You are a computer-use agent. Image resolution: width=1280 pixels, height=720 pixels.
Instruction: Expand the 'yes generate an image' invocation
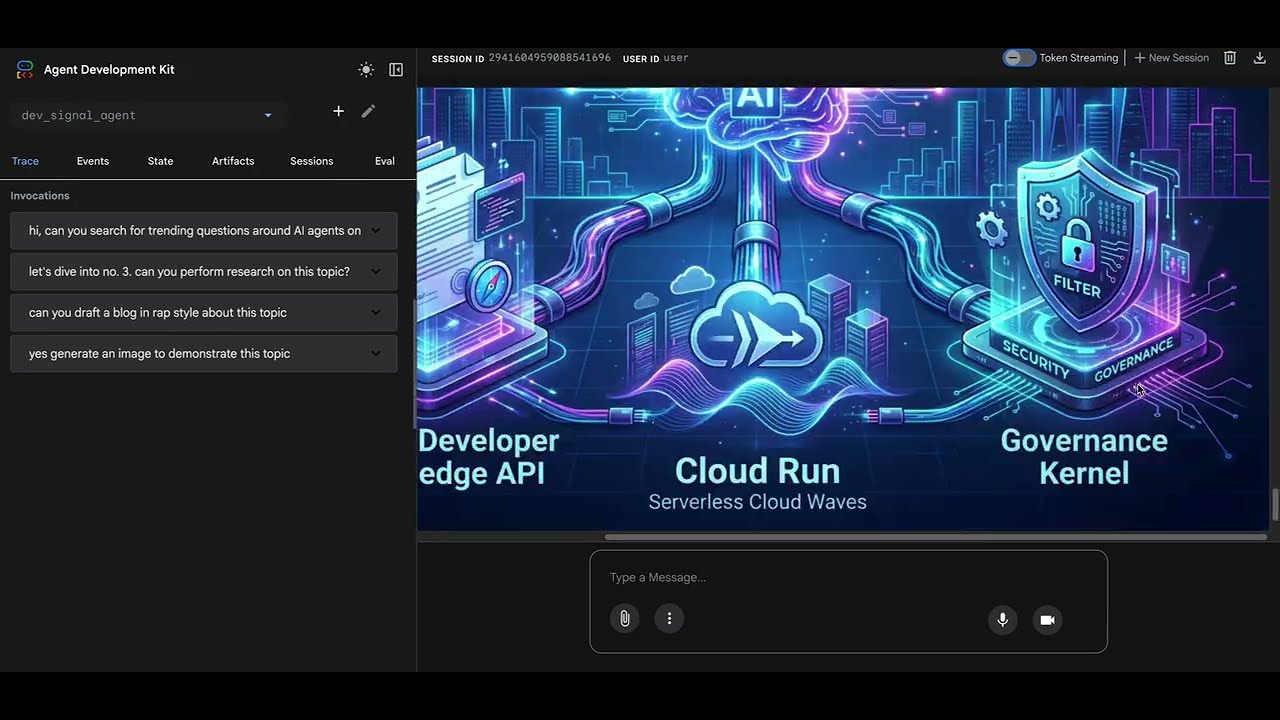pyautogui.click(x=204, y=354)
